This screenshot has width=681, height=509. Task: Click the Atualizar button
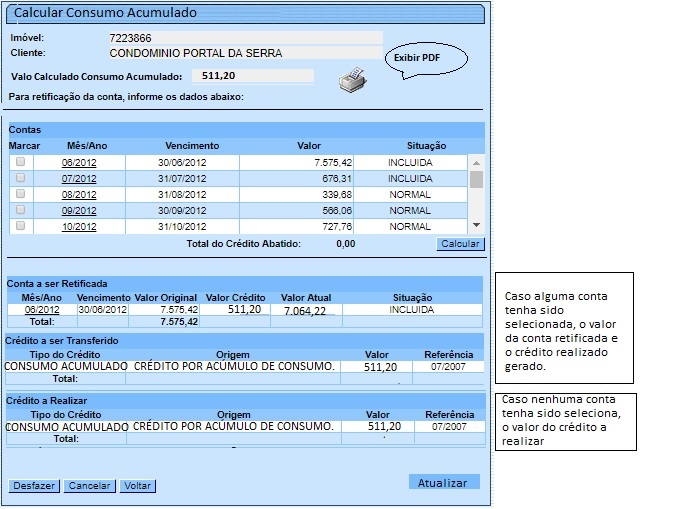(x=443, y=483)
